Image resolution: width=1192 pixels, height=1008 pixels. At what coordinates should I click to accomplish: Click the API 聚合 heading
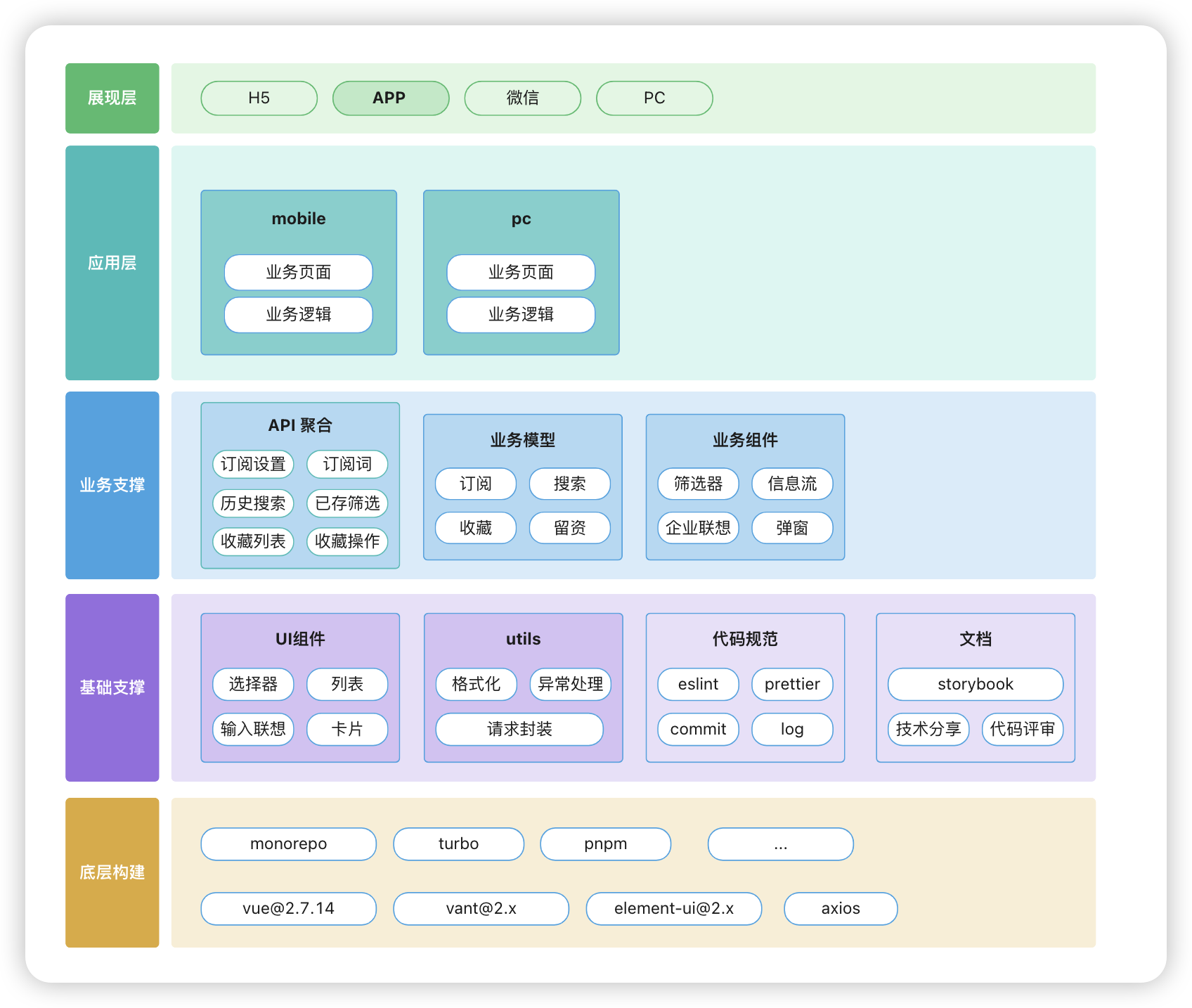point(300,425)
